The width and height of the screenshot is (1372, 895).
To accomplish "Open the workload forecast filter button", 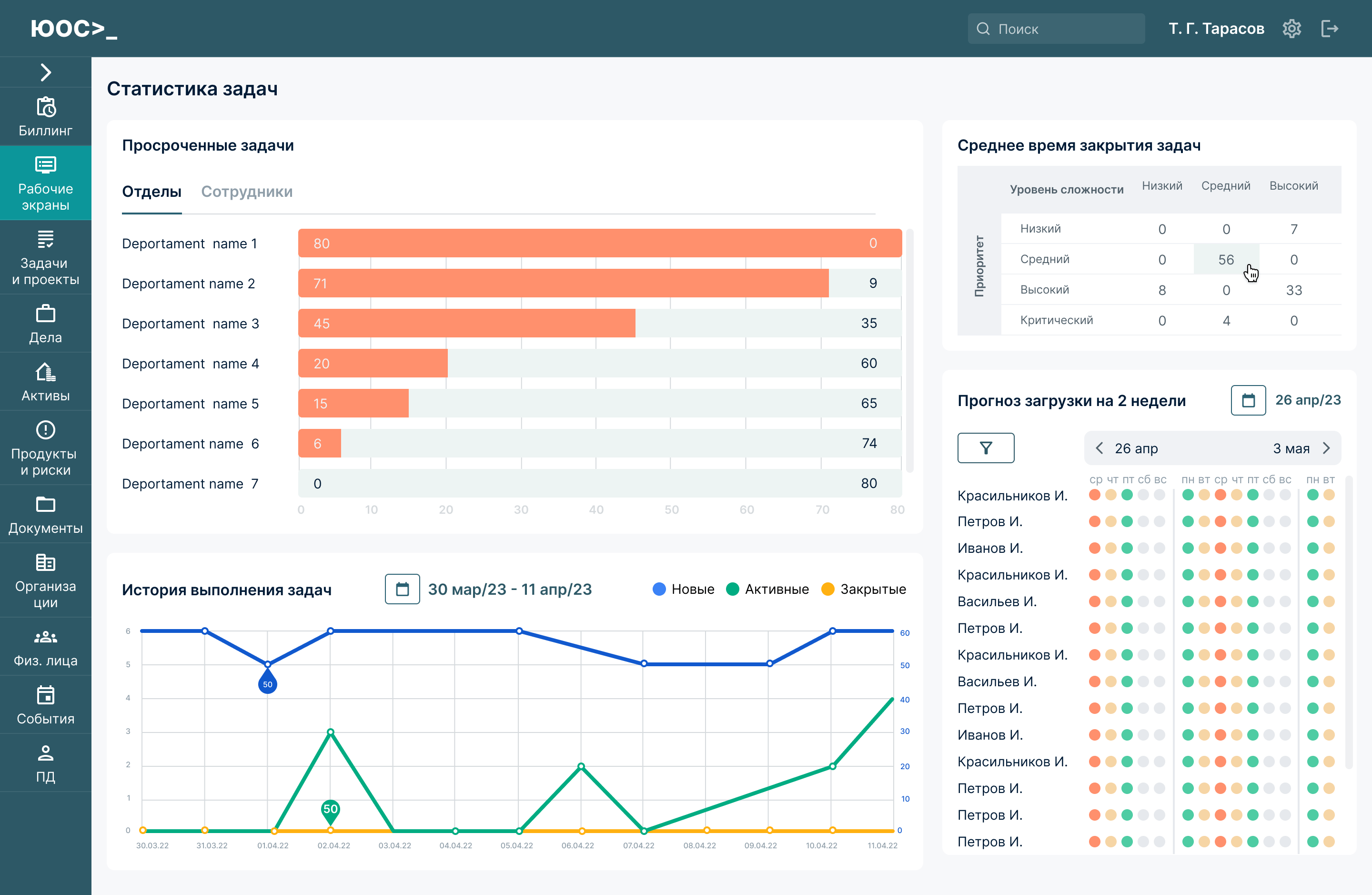I will 985,448.
